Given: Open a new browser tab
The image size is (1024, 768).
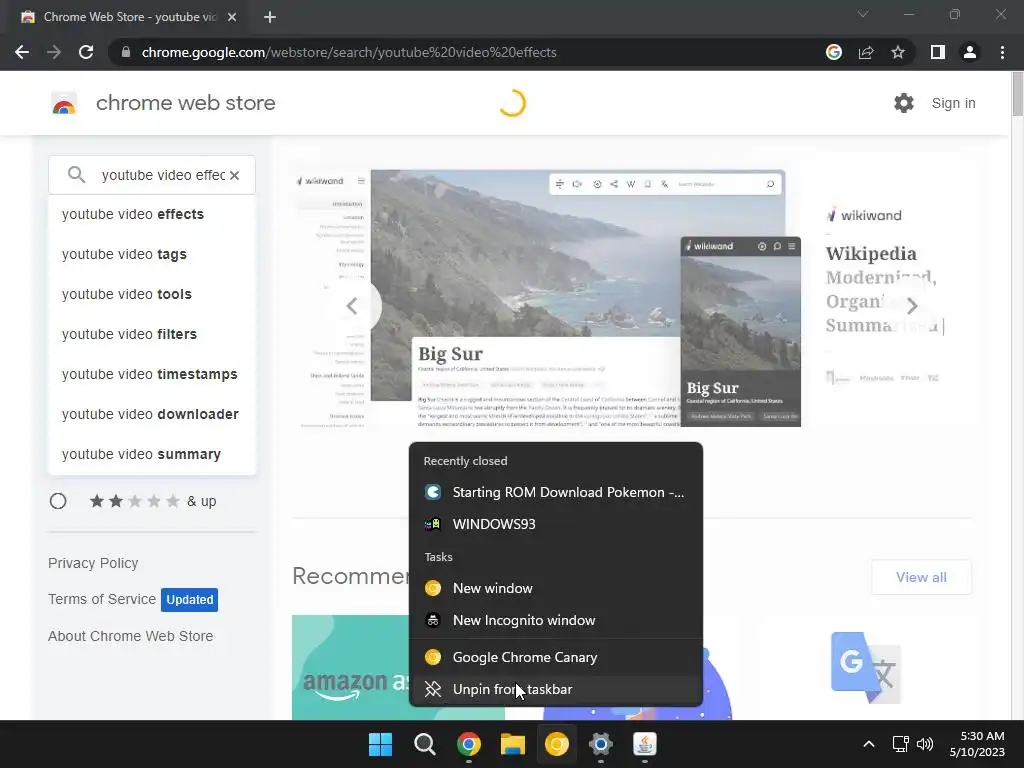Looking at the screenshot, I should [270, 17].
